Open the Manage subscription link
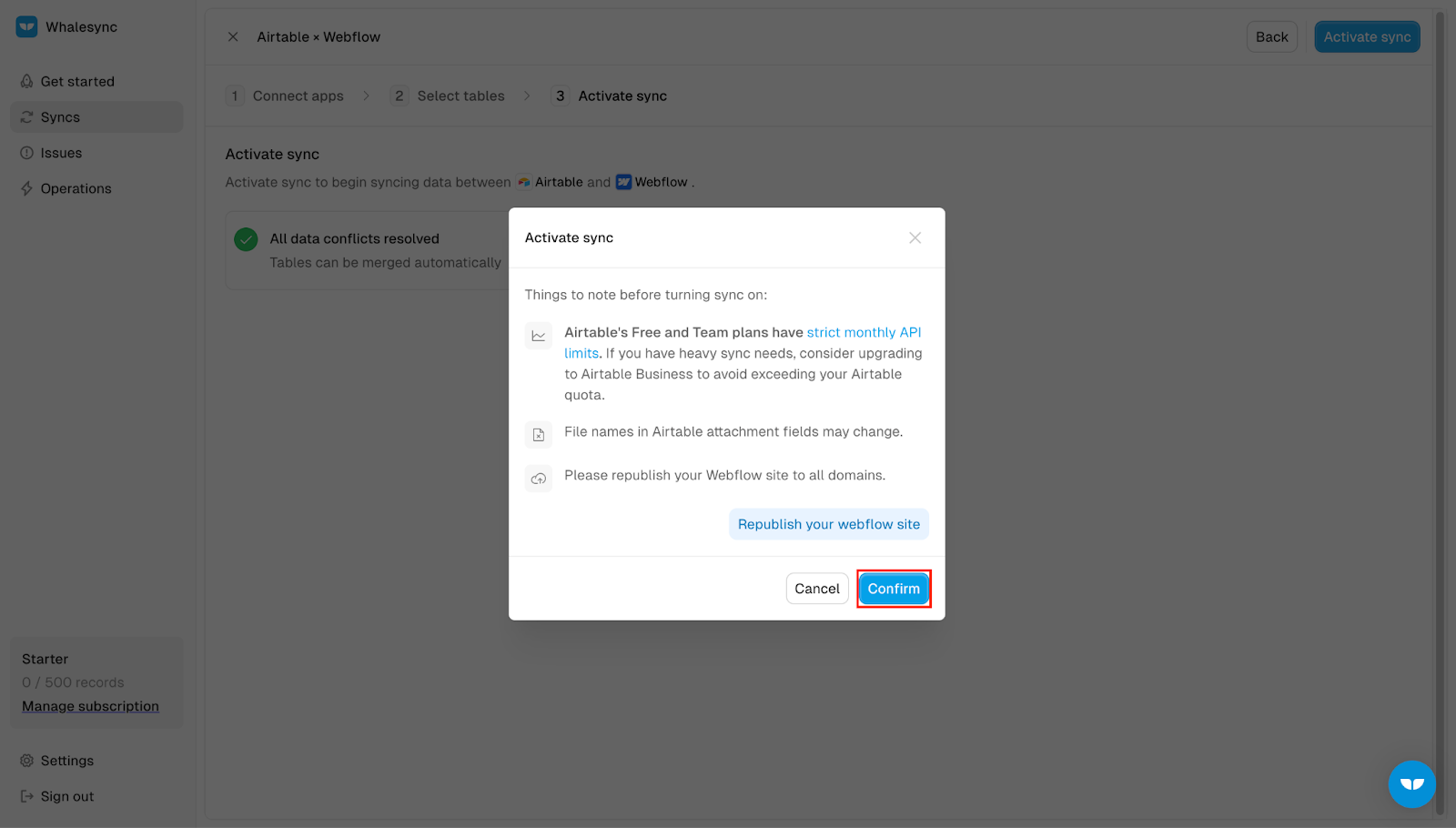 tap(90, 706)
